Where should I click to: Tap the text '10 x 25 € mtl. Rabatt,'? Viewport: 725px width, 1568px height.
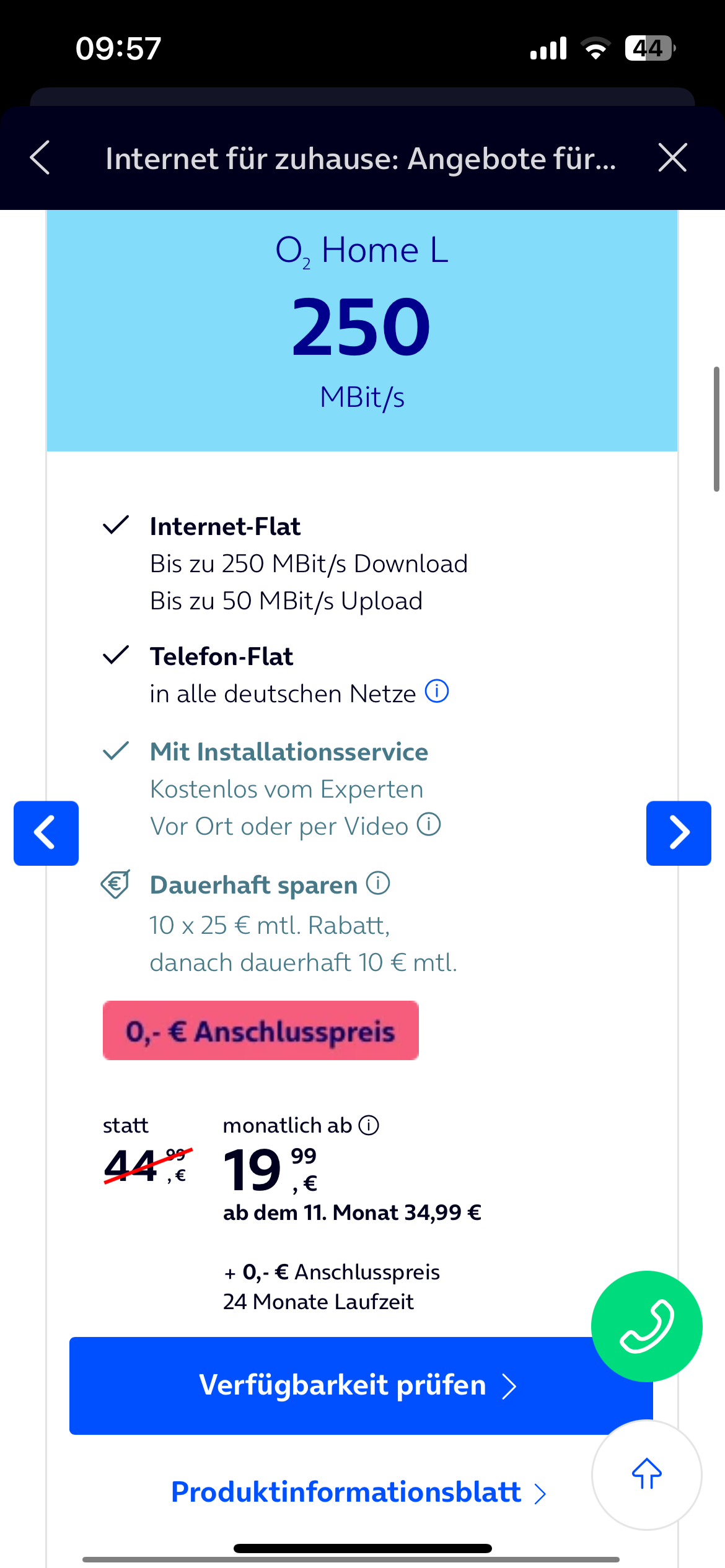(x=270, y=925)
